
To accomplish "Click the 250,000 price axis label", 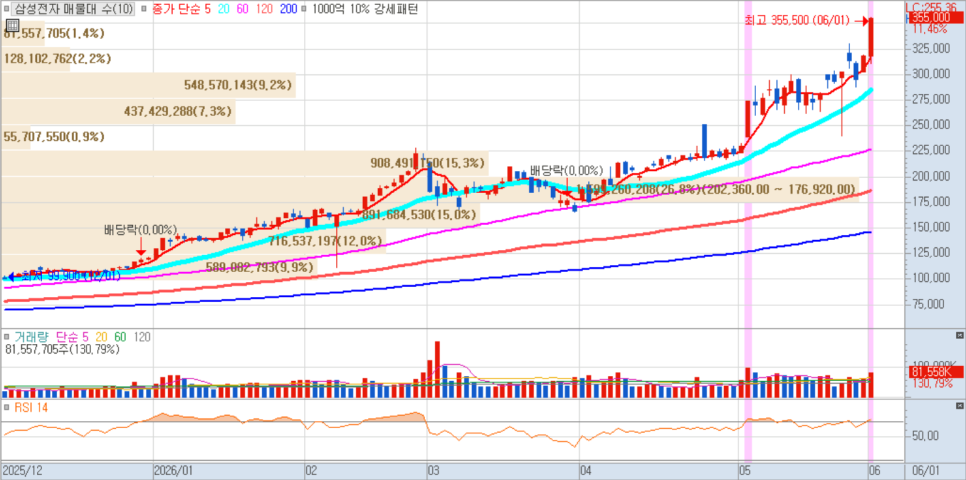I will [931, 125].
